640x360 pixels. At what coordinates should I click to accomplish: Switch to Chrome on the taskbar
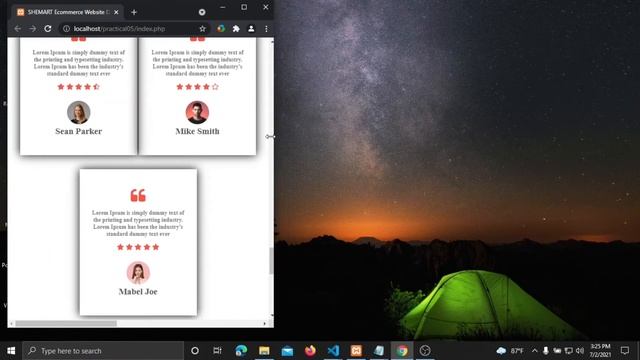pos(402,351)
